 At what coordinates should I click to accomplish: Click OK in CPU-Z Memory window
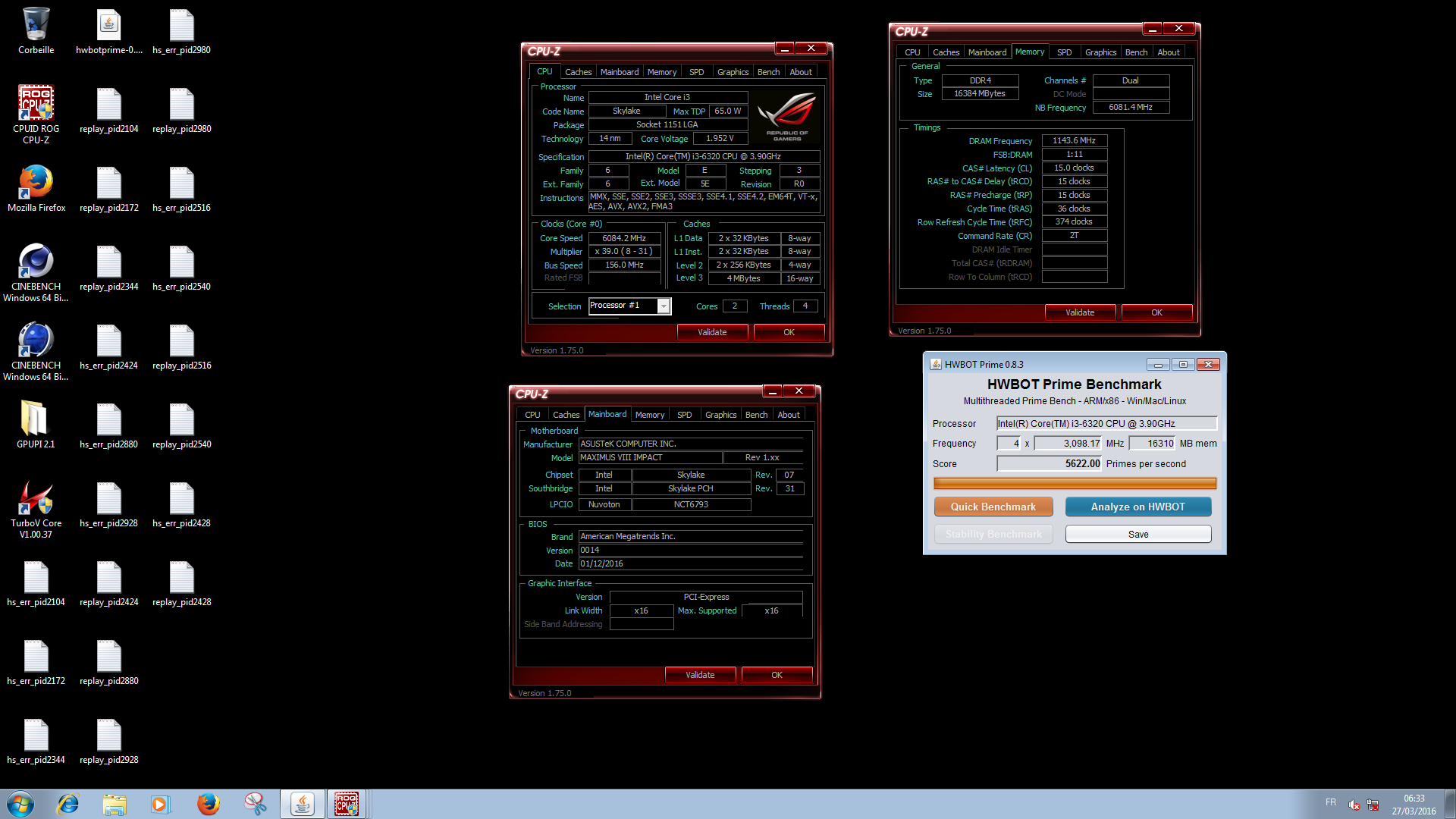coord(1156,312)
